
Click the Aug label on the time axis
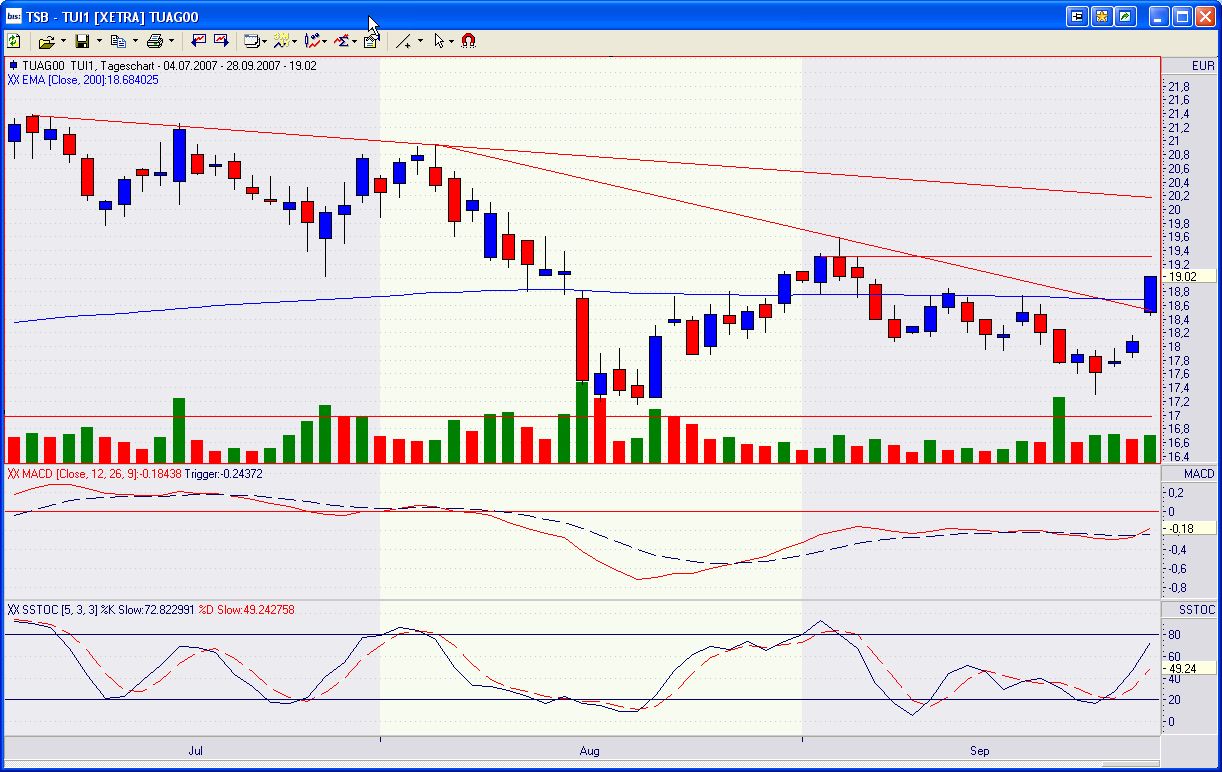pyautogui.click(x=589, y=751)
